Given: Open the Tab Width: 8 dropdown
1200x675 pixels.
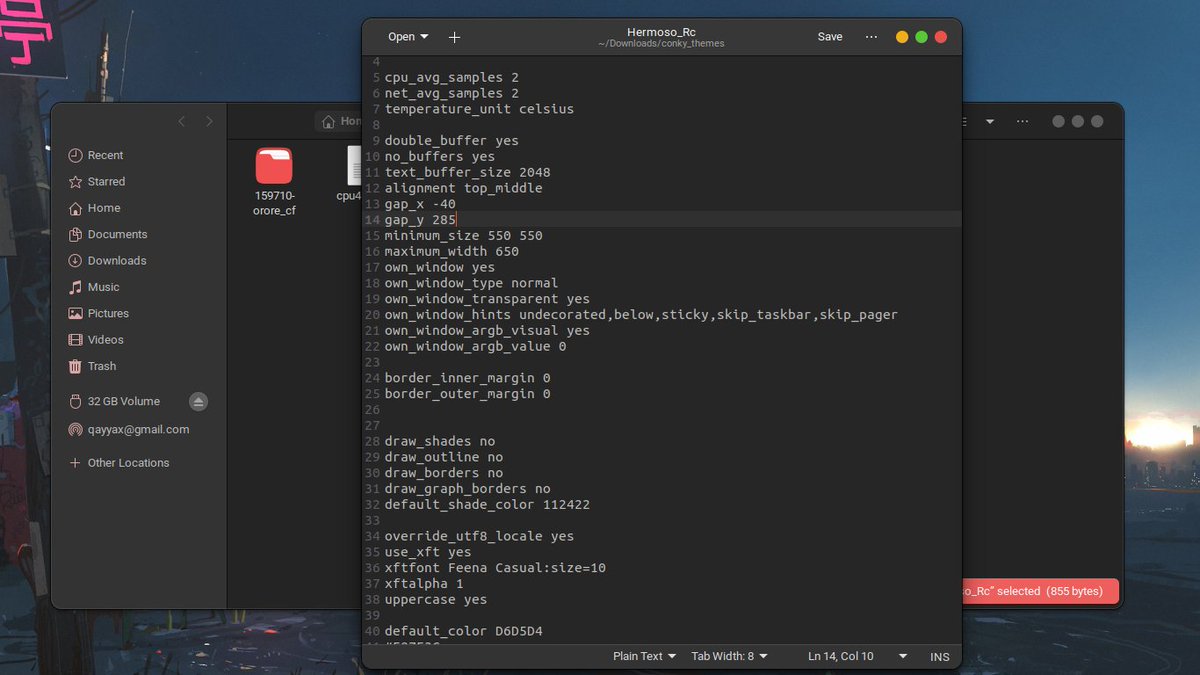Looking at the screenshot, I should point(730,656).
